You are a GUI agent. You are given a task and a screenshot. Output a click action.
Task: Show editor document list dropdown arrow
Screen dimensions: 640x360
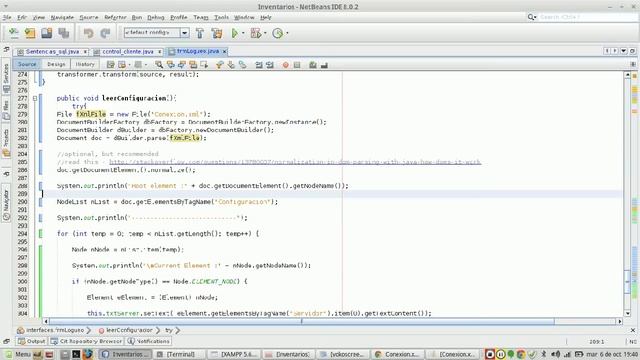point(624,51)
